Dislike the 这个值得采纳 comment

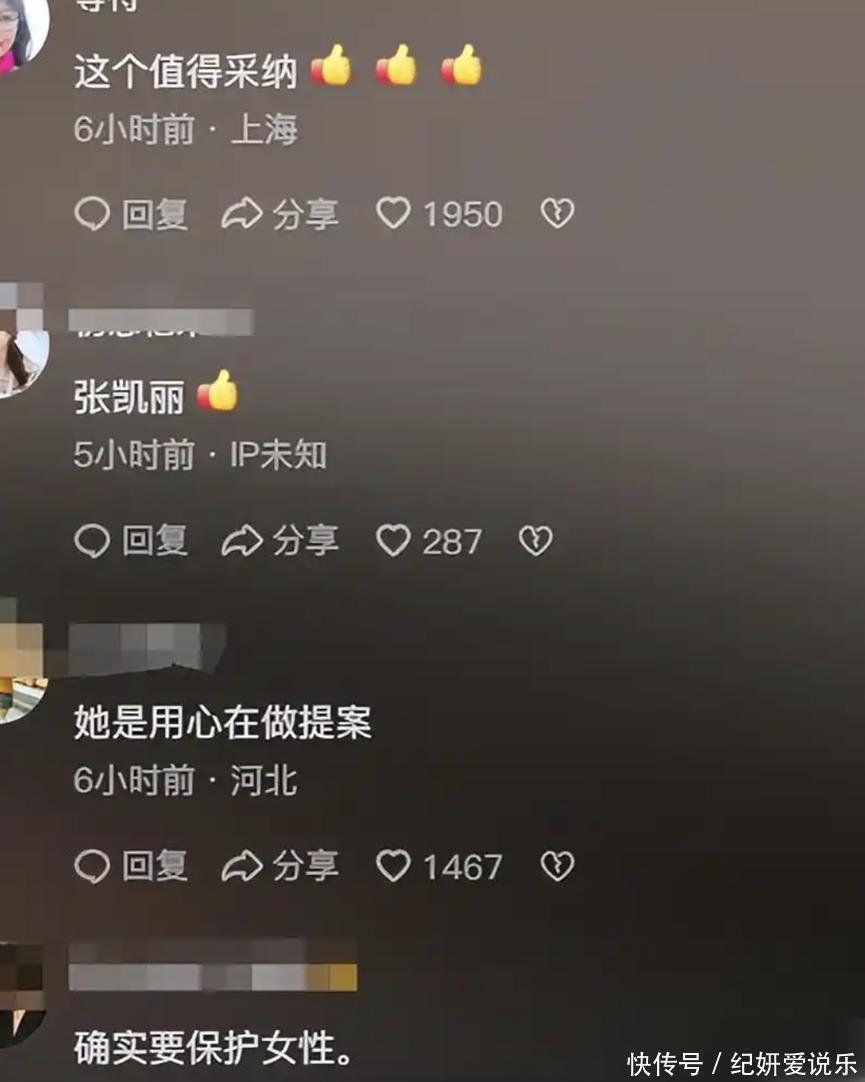pos(557,213)
